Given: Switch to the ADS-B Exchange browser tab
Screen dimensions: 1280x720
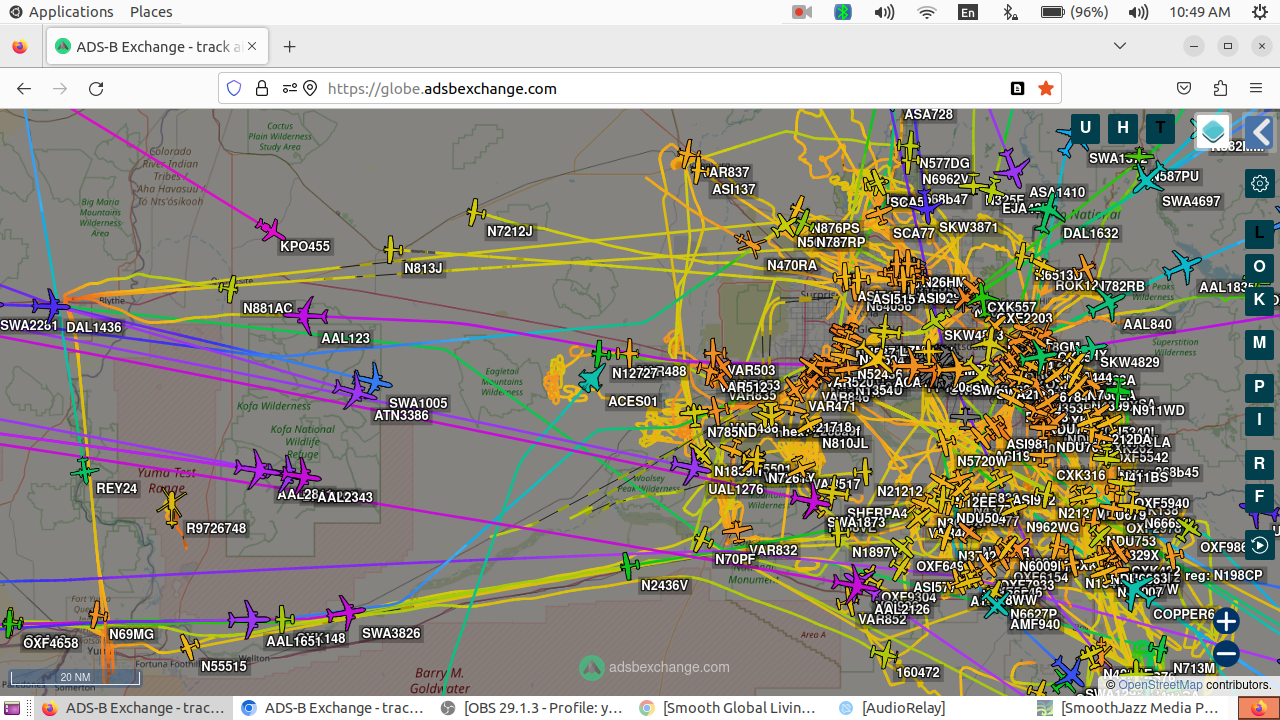Looking at the screenshot, I should click(156, 47).
